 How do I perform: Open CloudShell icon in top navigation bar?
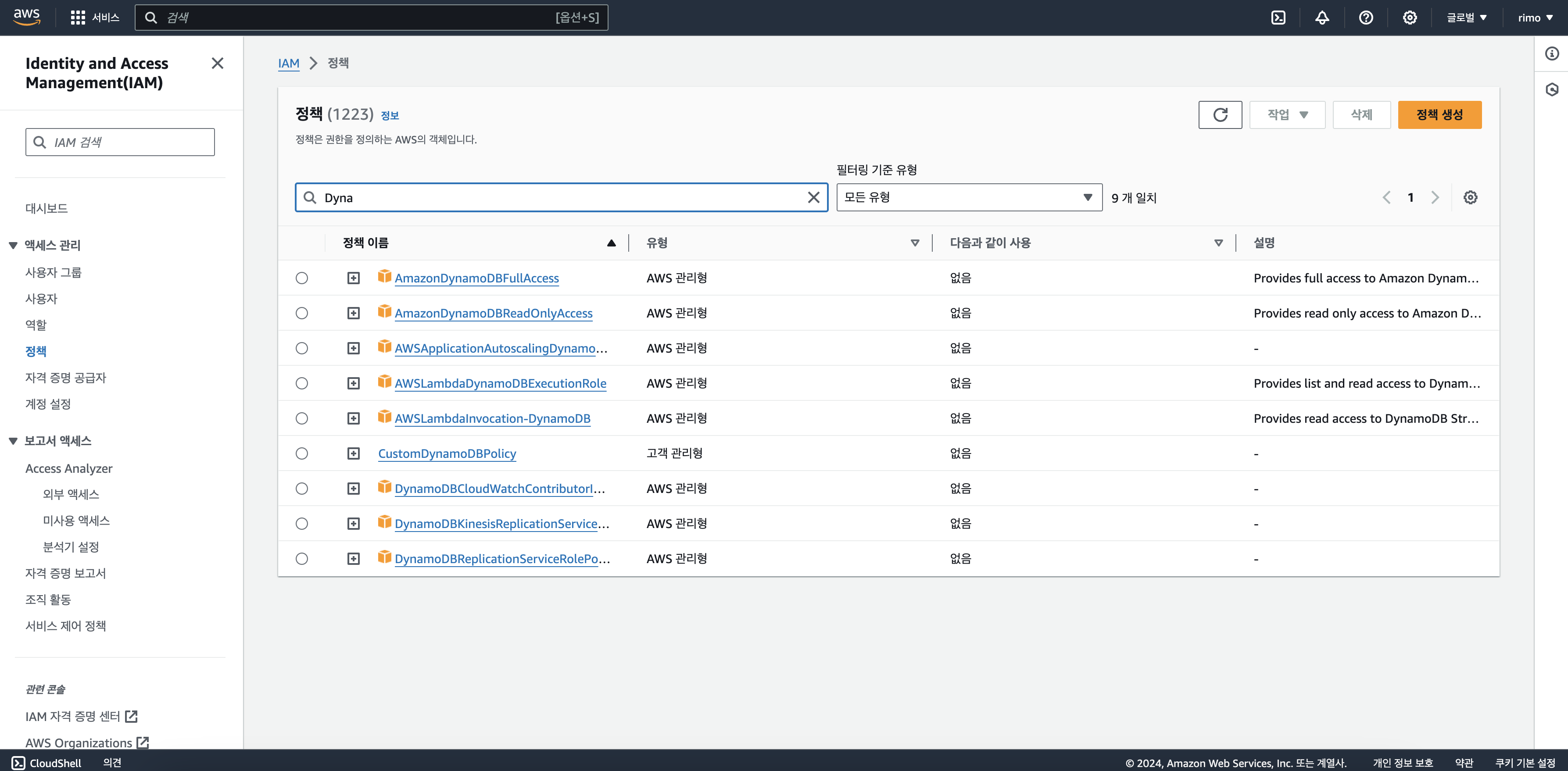tap(1278, 18)
